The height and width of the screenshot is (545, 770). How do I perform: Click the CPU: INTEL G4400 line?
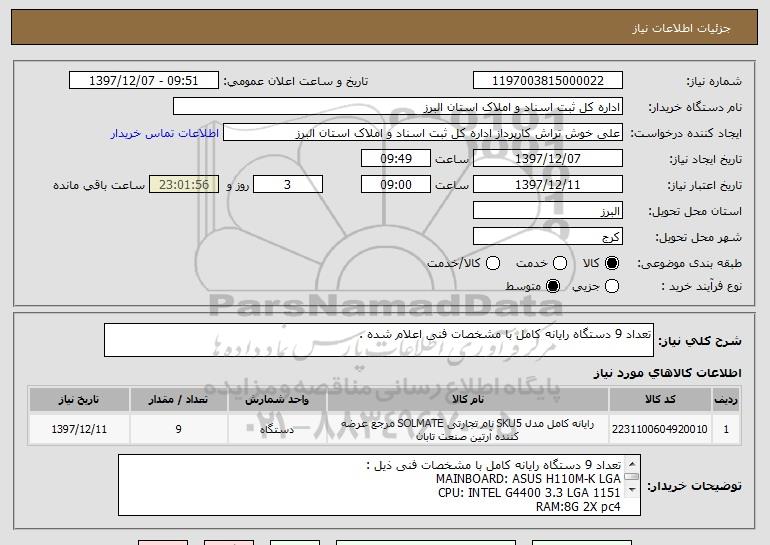[529, 492]
